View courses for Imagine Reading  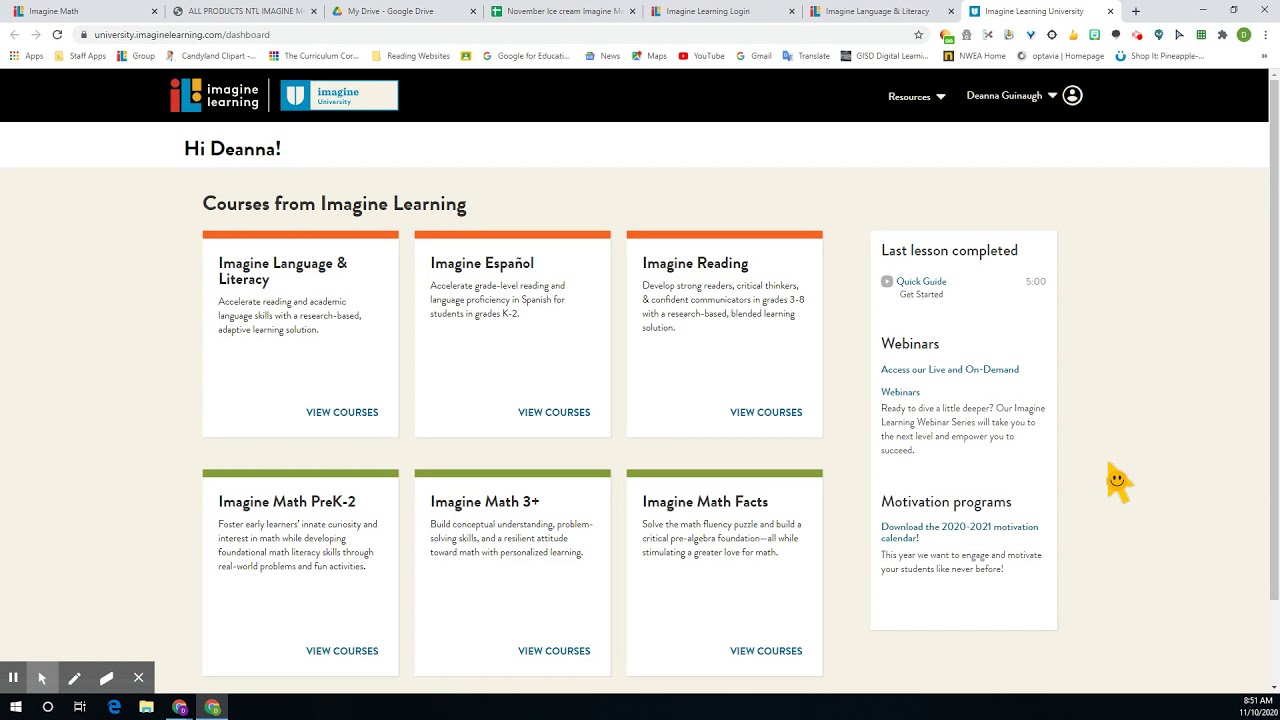pyautogui.click(x=766, y=412)
